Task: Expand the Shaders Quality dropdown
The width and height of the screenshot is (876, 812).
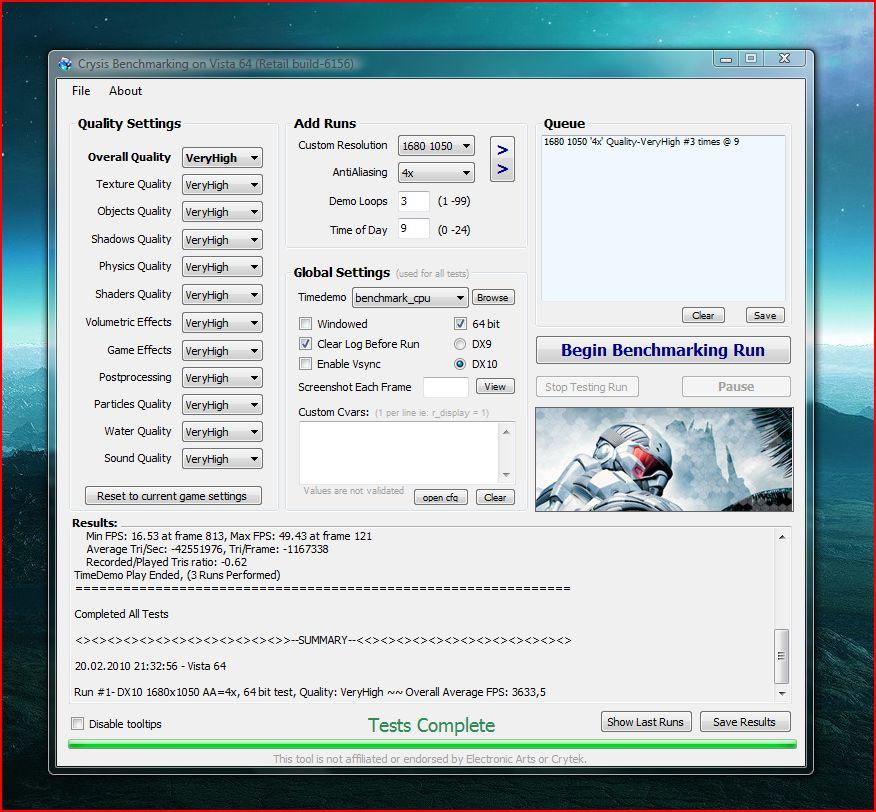Action: point(222,295)
